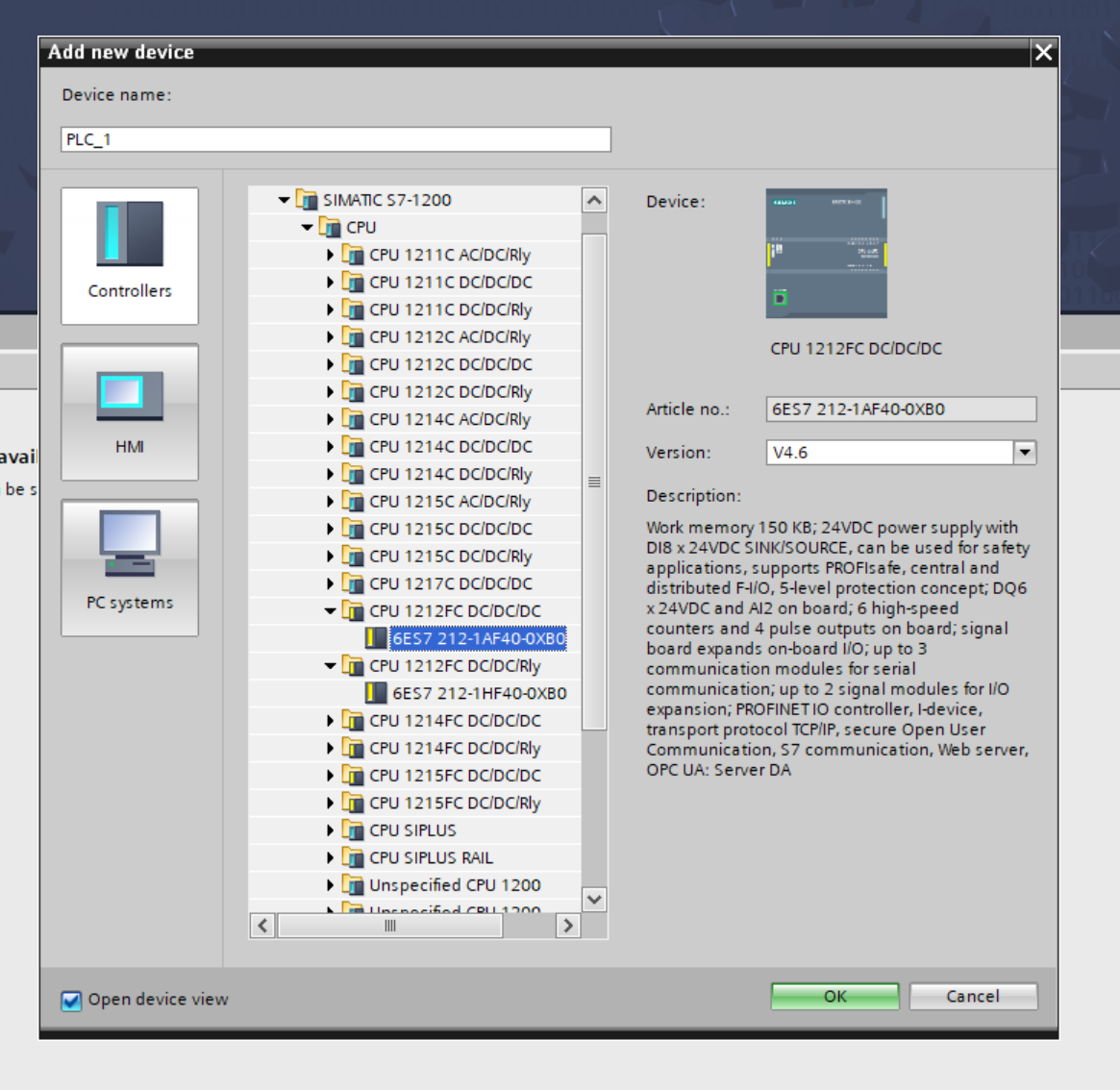Select the CPU 1212C AC/DC/Rly label
This screenshot has height=1090, width=1120.
click(x=450, y=337)
